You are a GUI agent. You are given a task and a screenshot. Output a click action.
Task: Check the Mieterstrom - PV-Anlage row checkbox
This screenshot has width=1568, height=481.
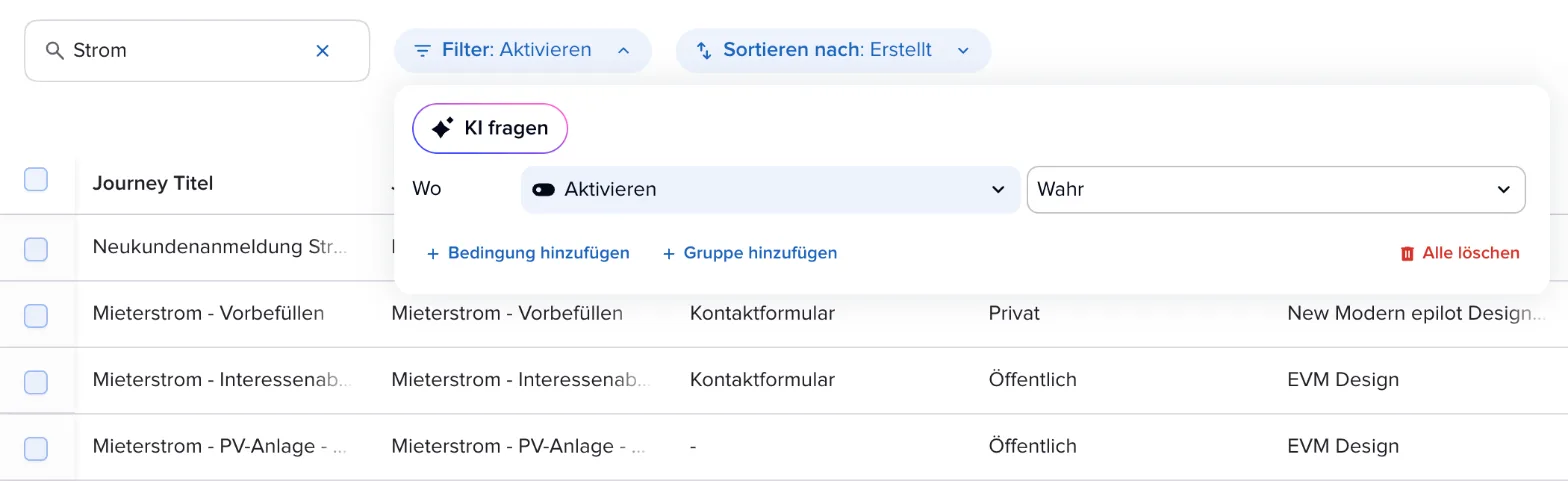pyautogui.click(x=36, y=449)
